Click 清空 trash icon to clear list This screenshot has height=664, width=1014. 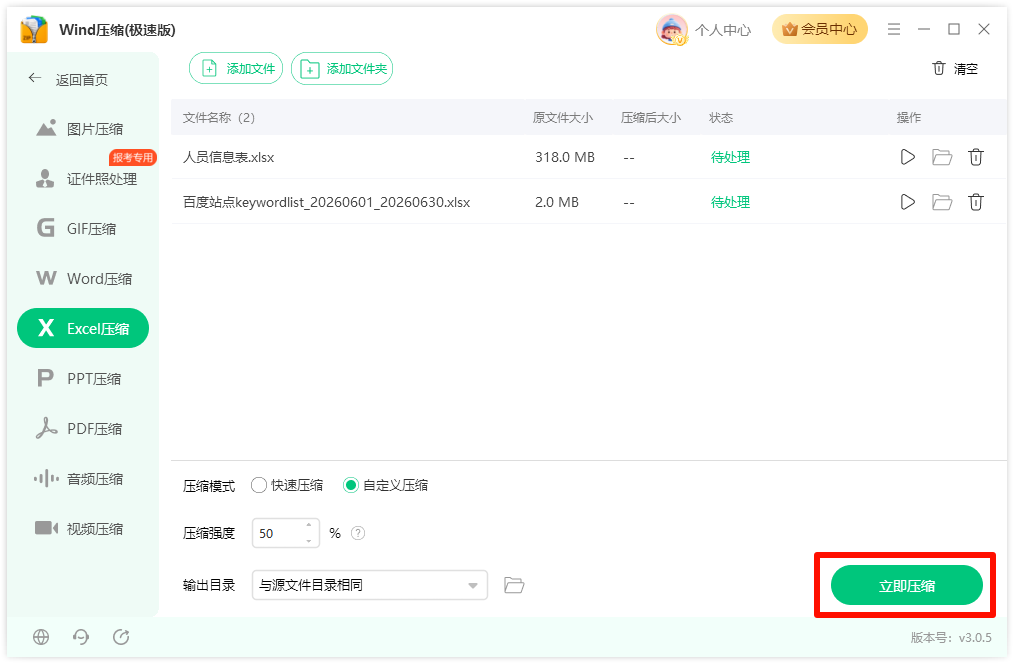939,68
